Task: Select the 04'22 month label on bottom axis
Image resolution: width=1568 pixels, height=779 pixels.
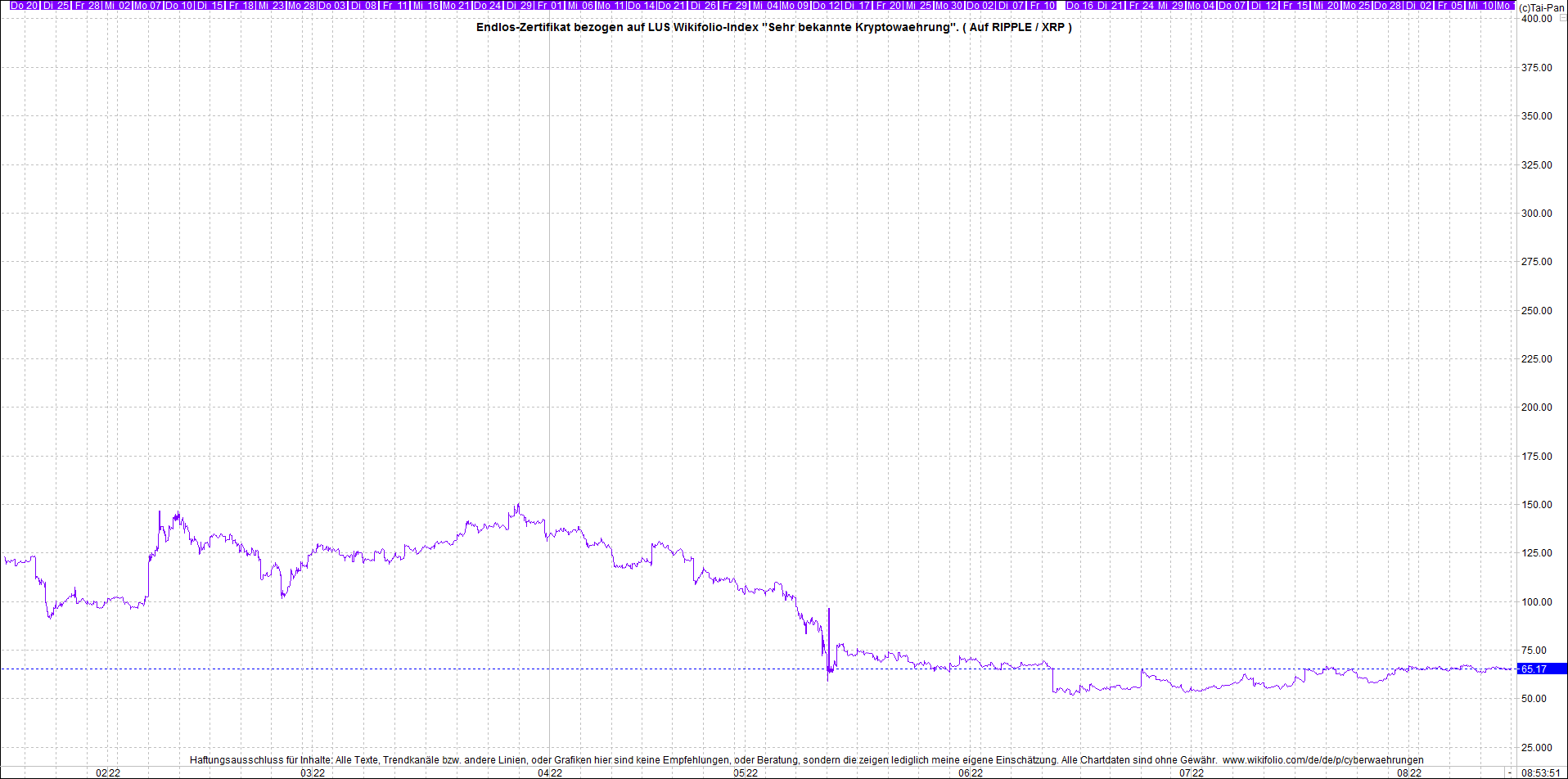Action: [549, 772]
